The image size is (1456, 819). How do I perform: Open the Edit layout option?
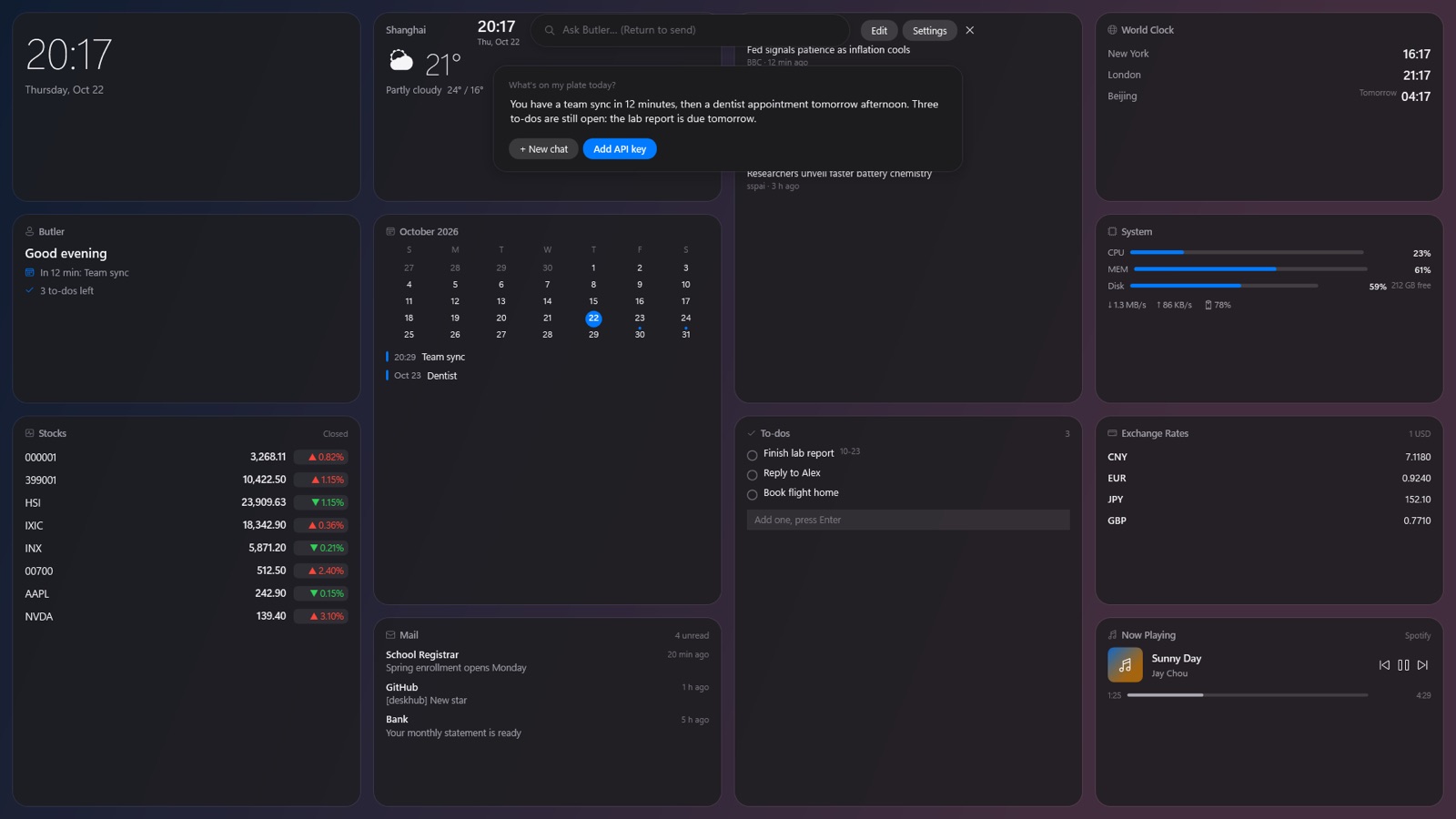coord(879,31)
